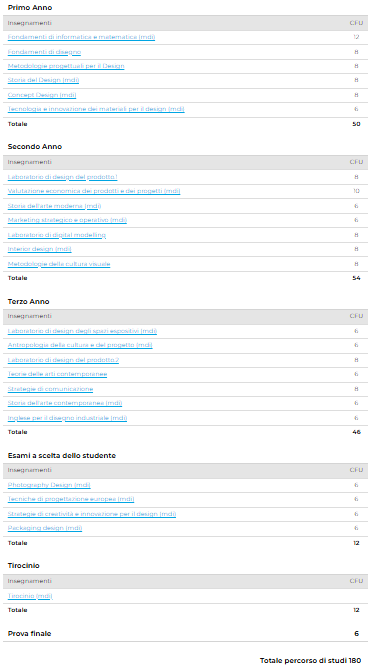This screenshot has width=374, height=666.
Task: Select the CFU header in Tirocinio table
Action: point(356,581)
